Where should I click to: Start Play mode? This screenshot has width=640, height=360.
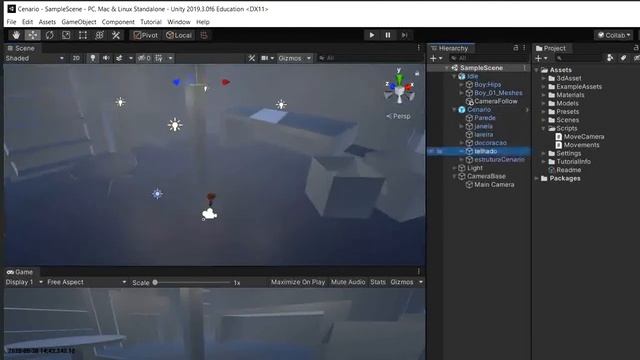click(x=371, y=35)
